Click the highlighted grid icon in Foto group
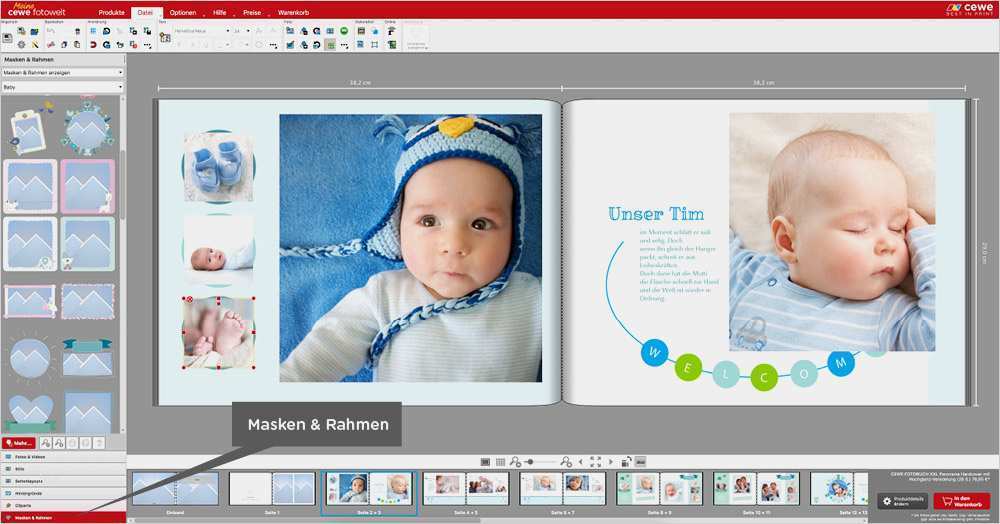Screen dimensions: 1000x524 point(330,45)
